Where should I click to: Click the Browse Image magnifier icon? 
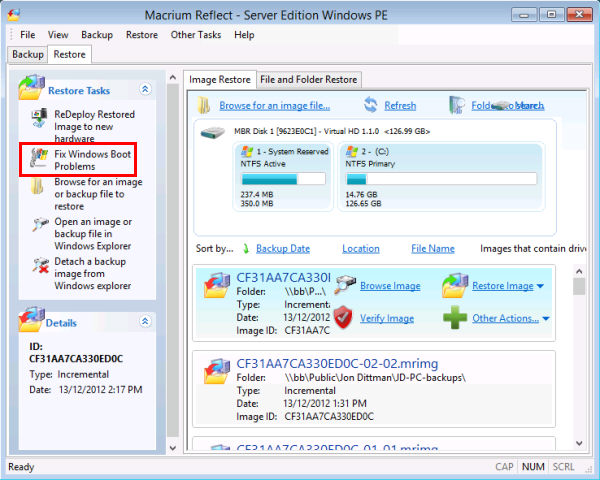pyautogui.click(x=345, y=285)
